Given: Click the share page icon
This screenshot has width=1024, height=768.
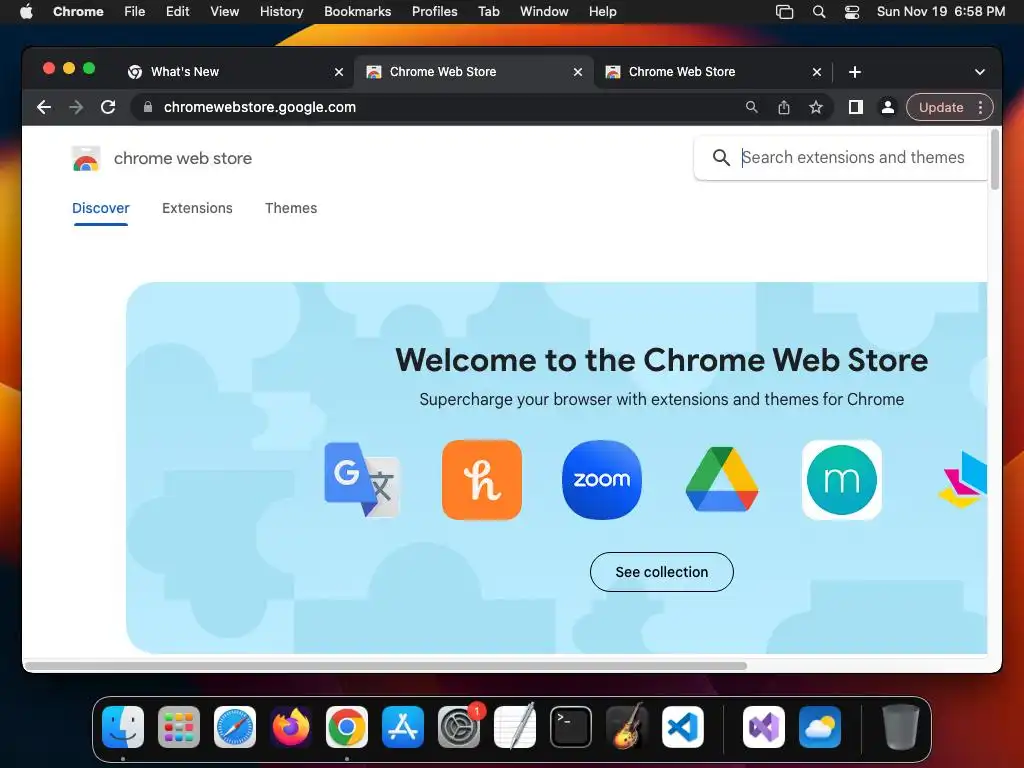Looking at the screenshot, I should 784,107.
